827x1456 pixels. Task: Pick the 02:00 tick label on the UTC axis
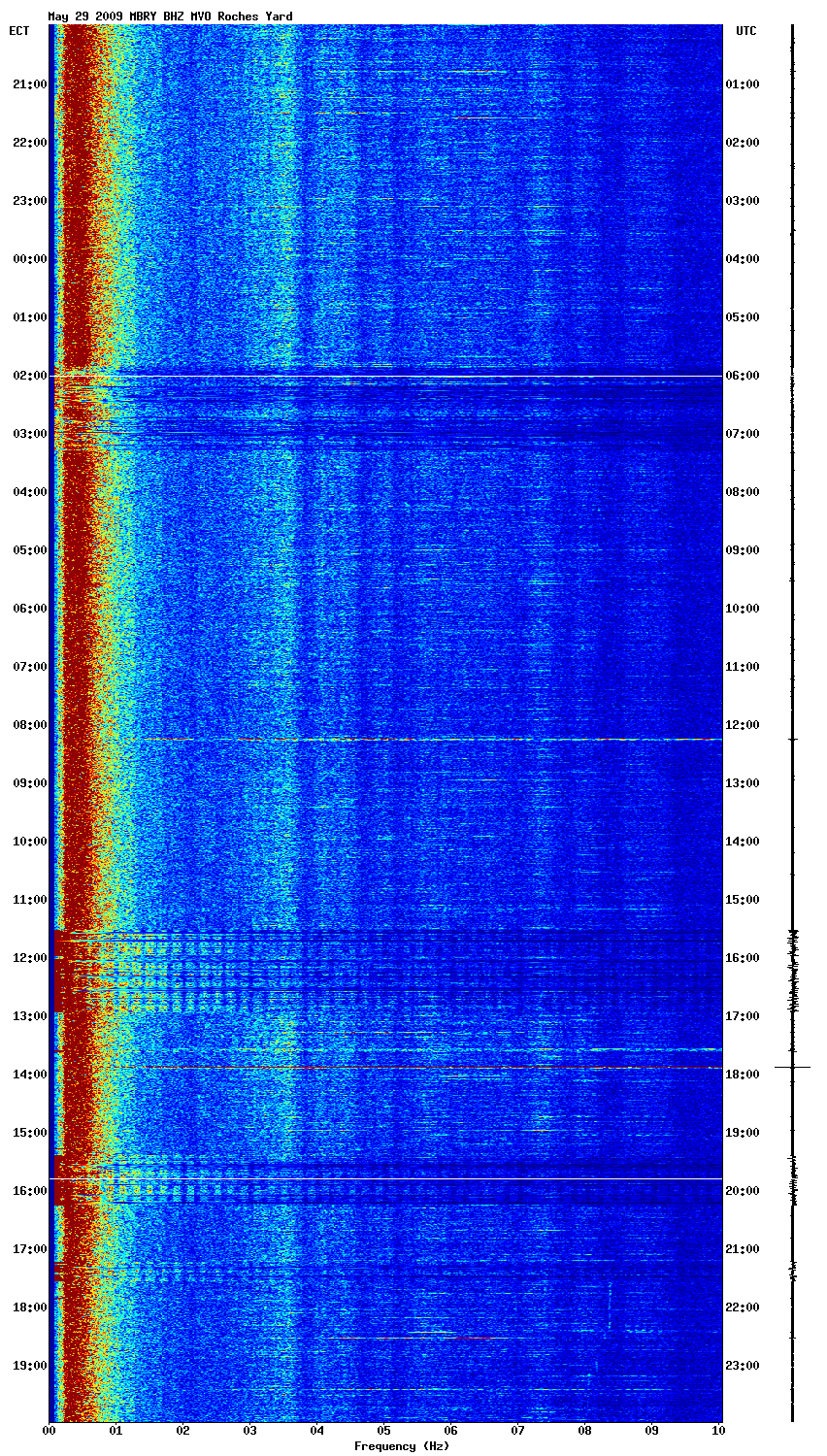744,143
